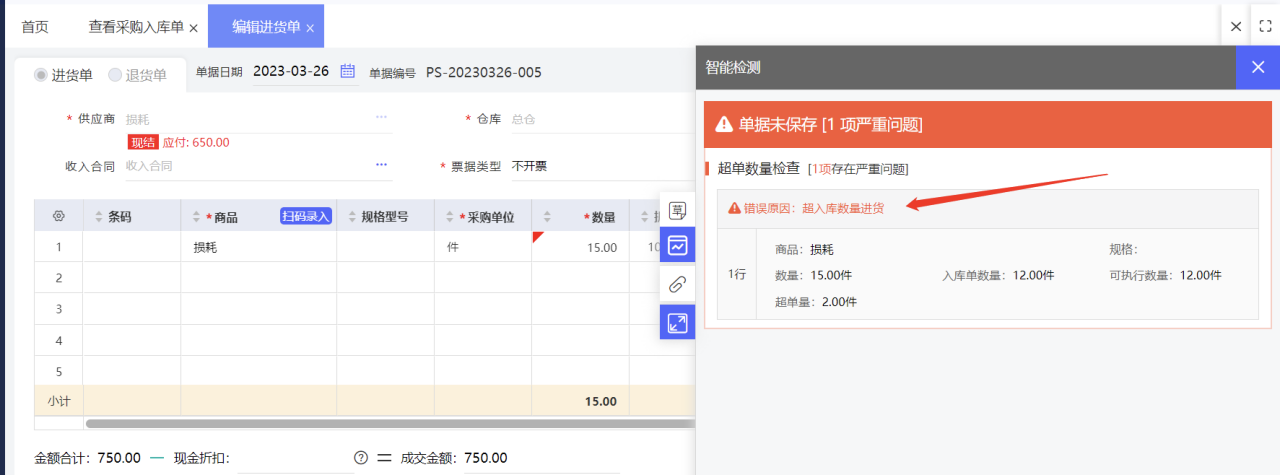The height and width of the screenshot is (475, 1280).
Task: Switch to the 查看采购入库单 tab
Action: tap(136, 27)
